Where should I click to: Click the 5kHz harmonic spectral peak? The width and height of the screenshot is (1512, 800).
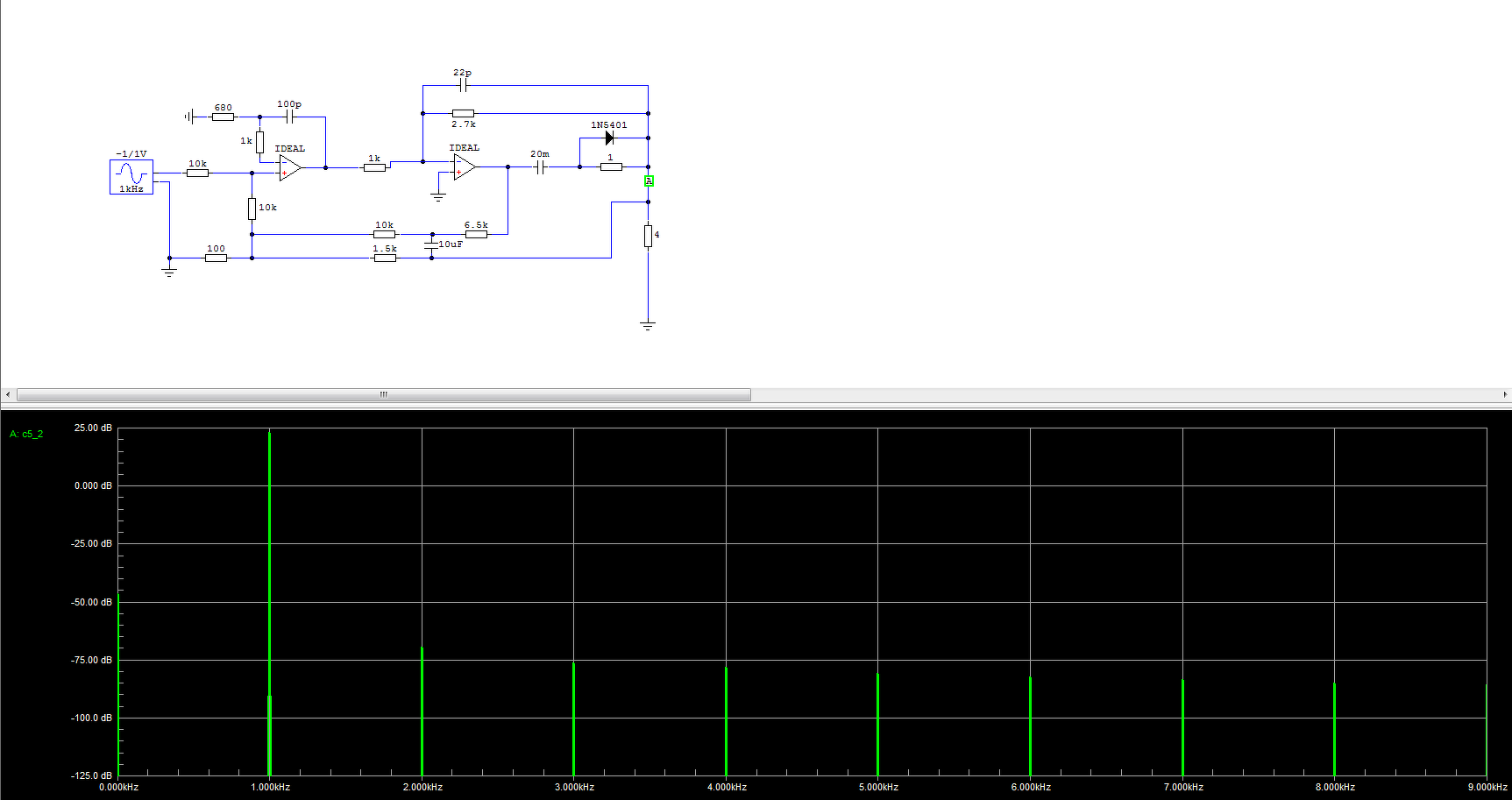(877, 724)
